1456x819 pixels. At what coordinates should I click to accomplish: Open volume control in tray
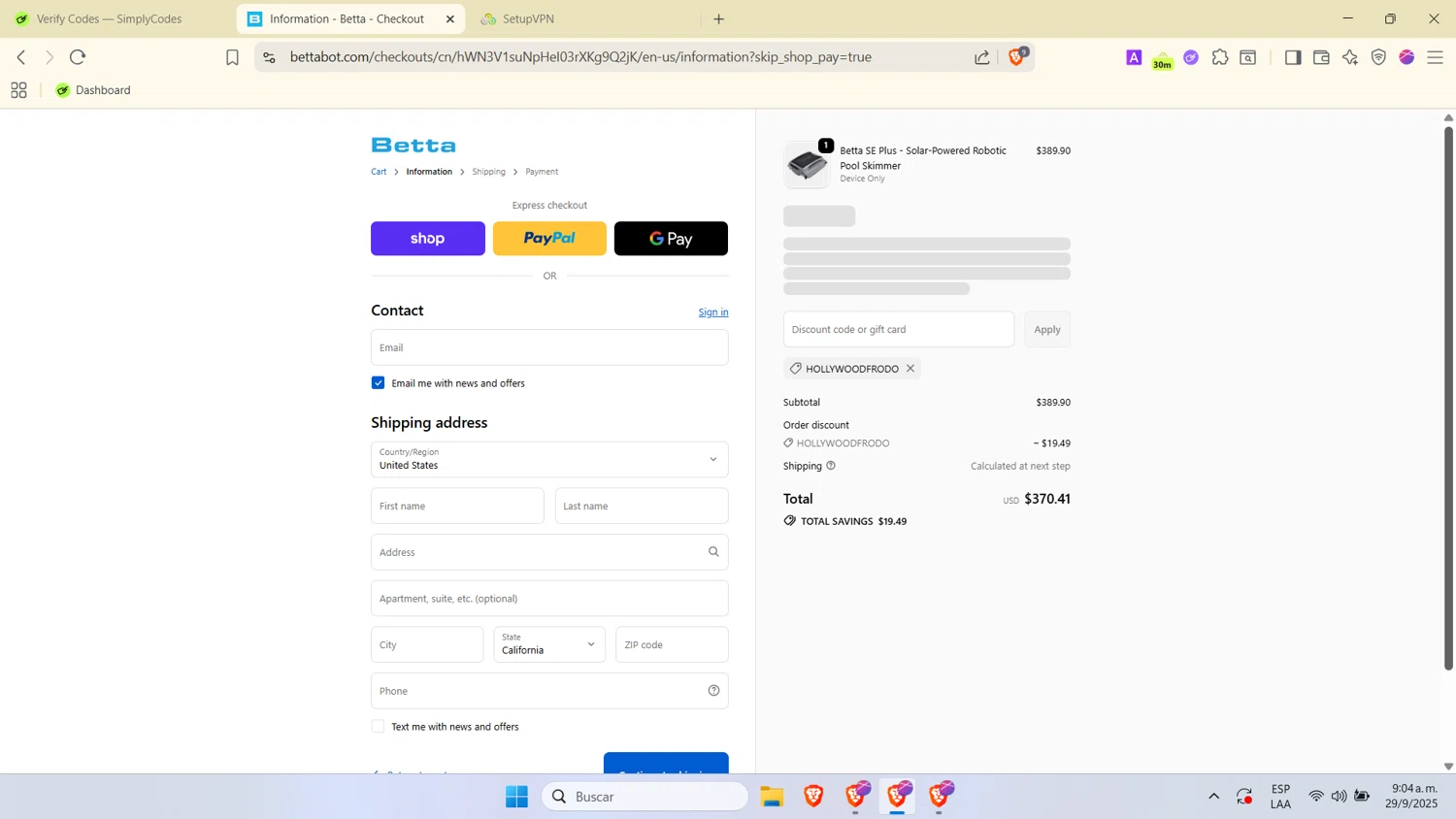[1340, 797]
